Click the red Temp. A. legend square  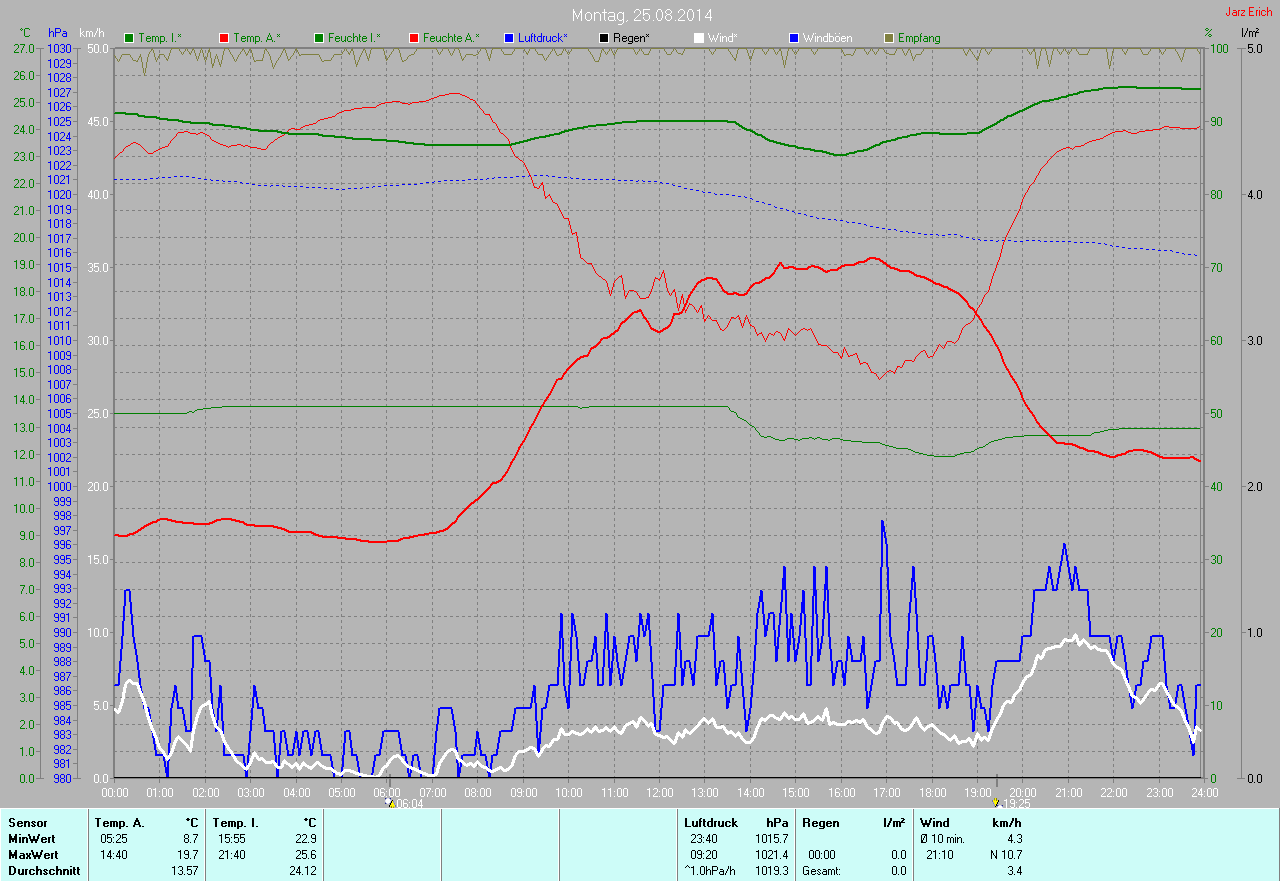(224, 38)
